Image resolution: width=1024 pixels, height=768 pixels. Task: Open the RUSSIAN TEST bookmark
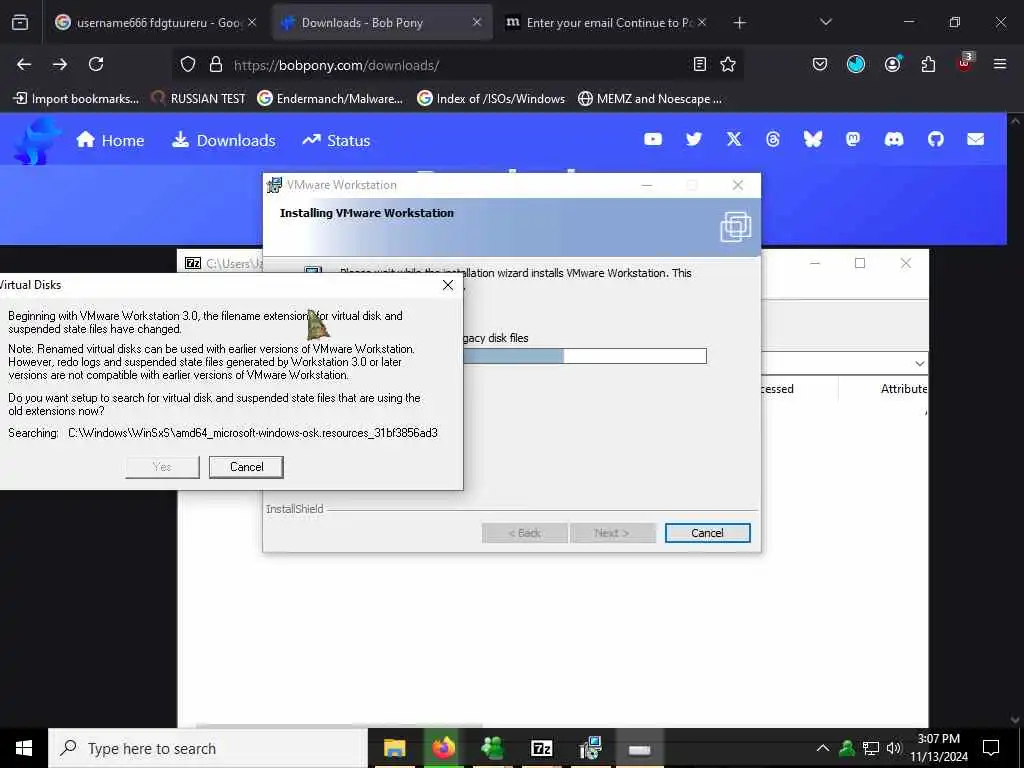[198, 99]
